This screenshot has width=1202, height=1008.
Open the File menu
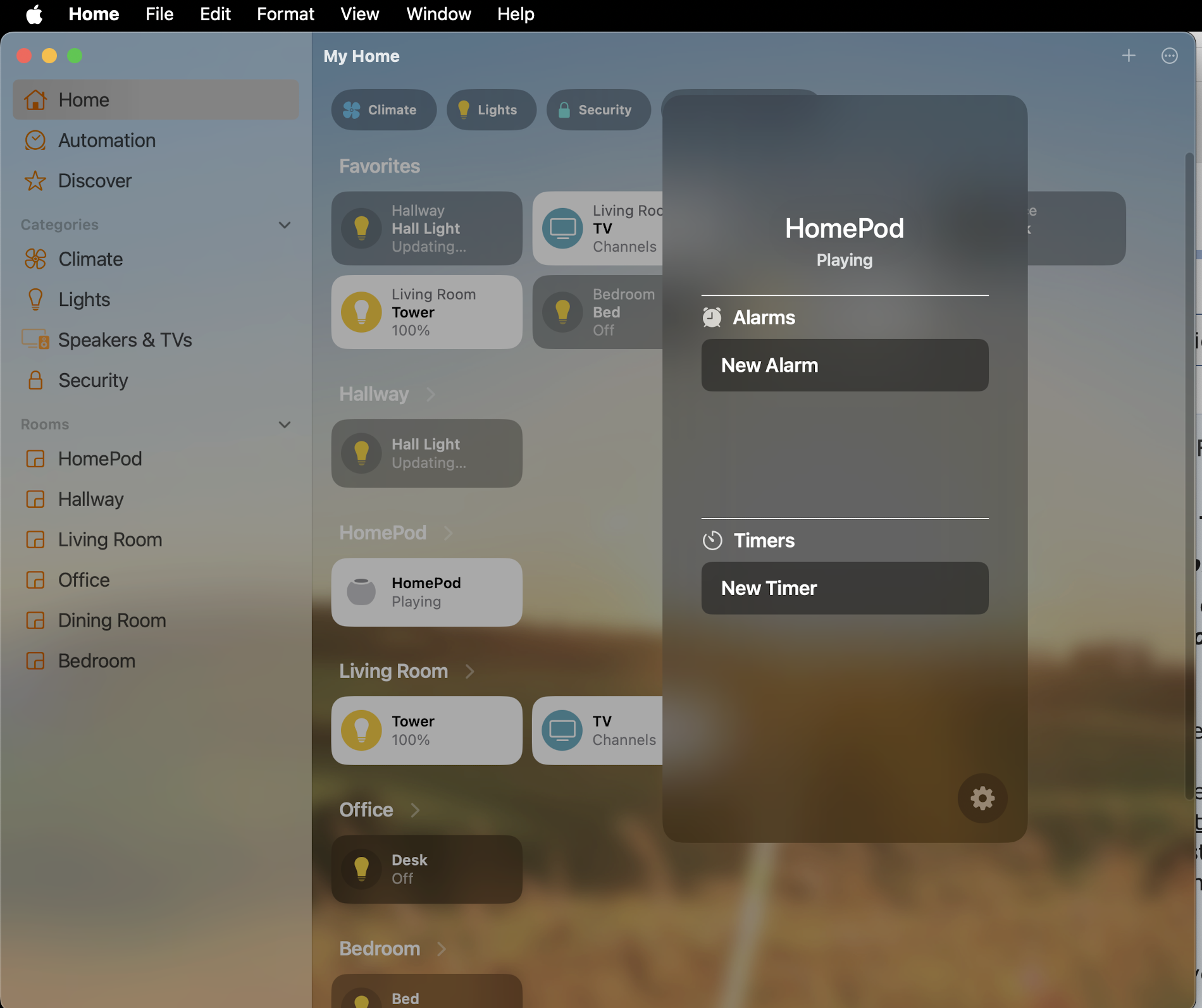coord(159,14)
